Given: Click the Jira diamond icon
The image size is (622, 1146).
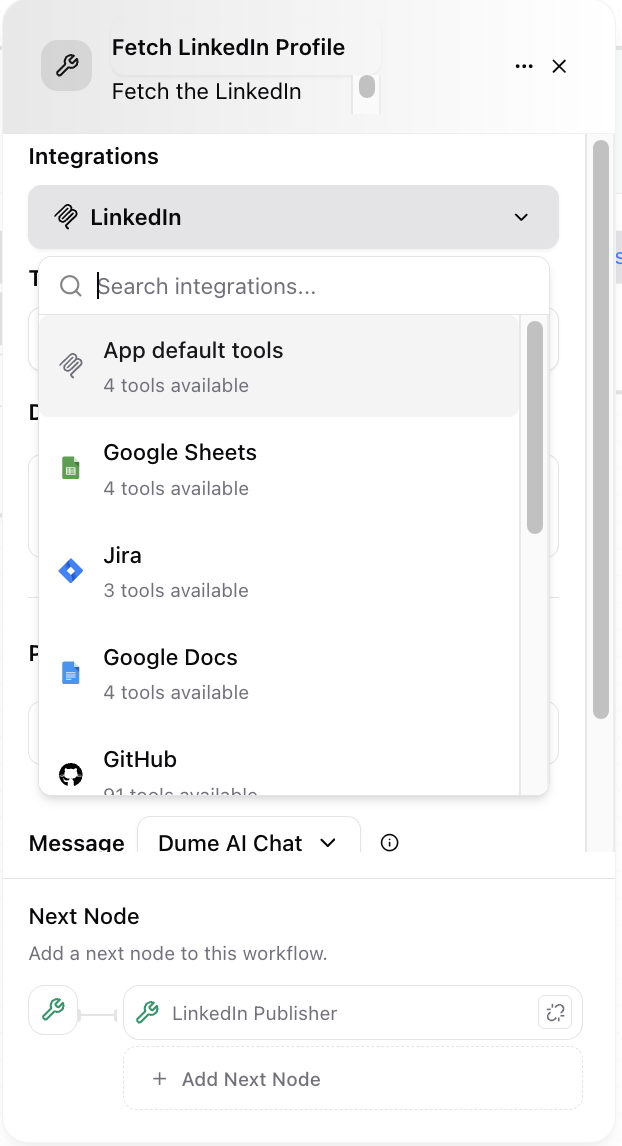Looking at the screenshot, I should point(70,570).
